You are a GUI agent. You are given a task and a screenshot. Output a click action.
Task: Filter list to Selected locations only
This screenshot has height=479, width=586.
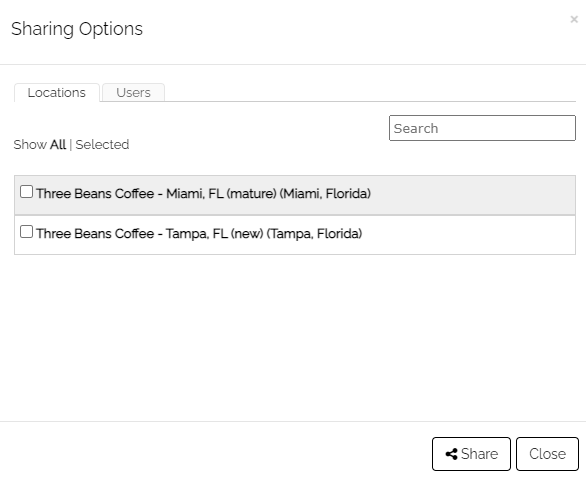coord(102,145)
